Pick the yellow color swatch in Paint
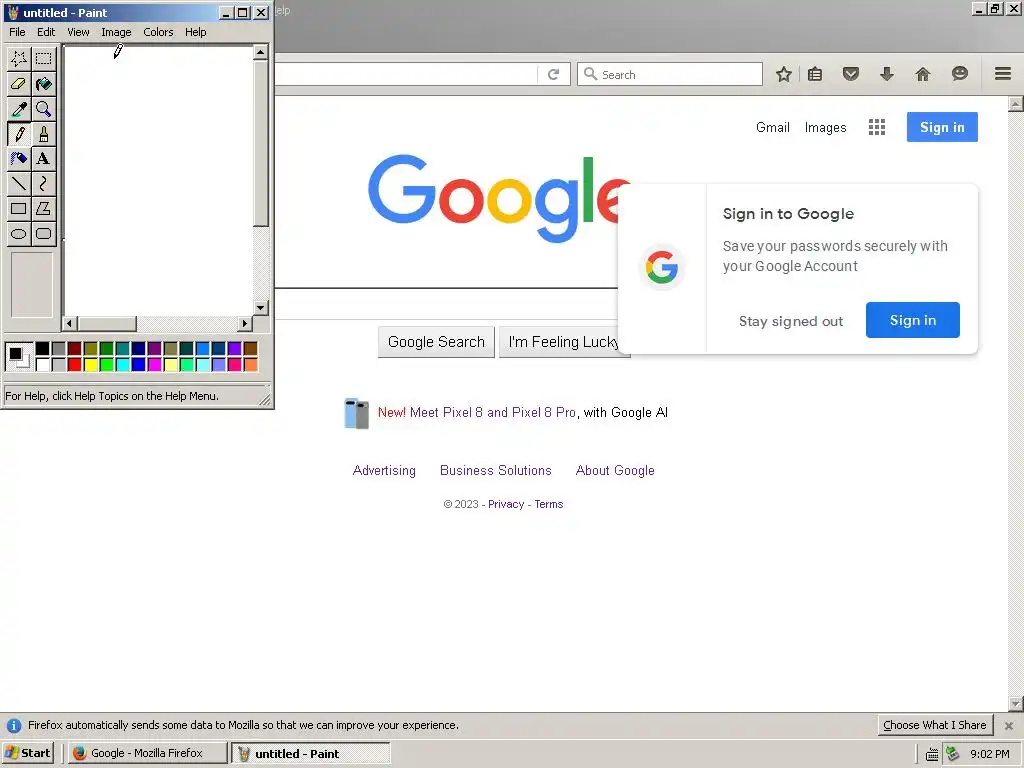This screenshot has width=1024, height=768. [91, 364]
